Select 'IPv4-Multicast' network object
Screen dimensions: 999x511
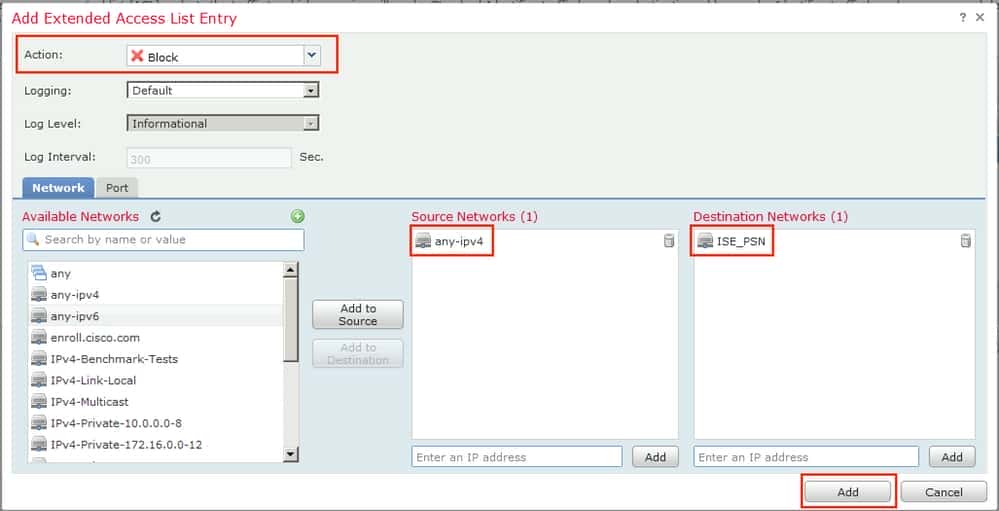click(156, 401)
